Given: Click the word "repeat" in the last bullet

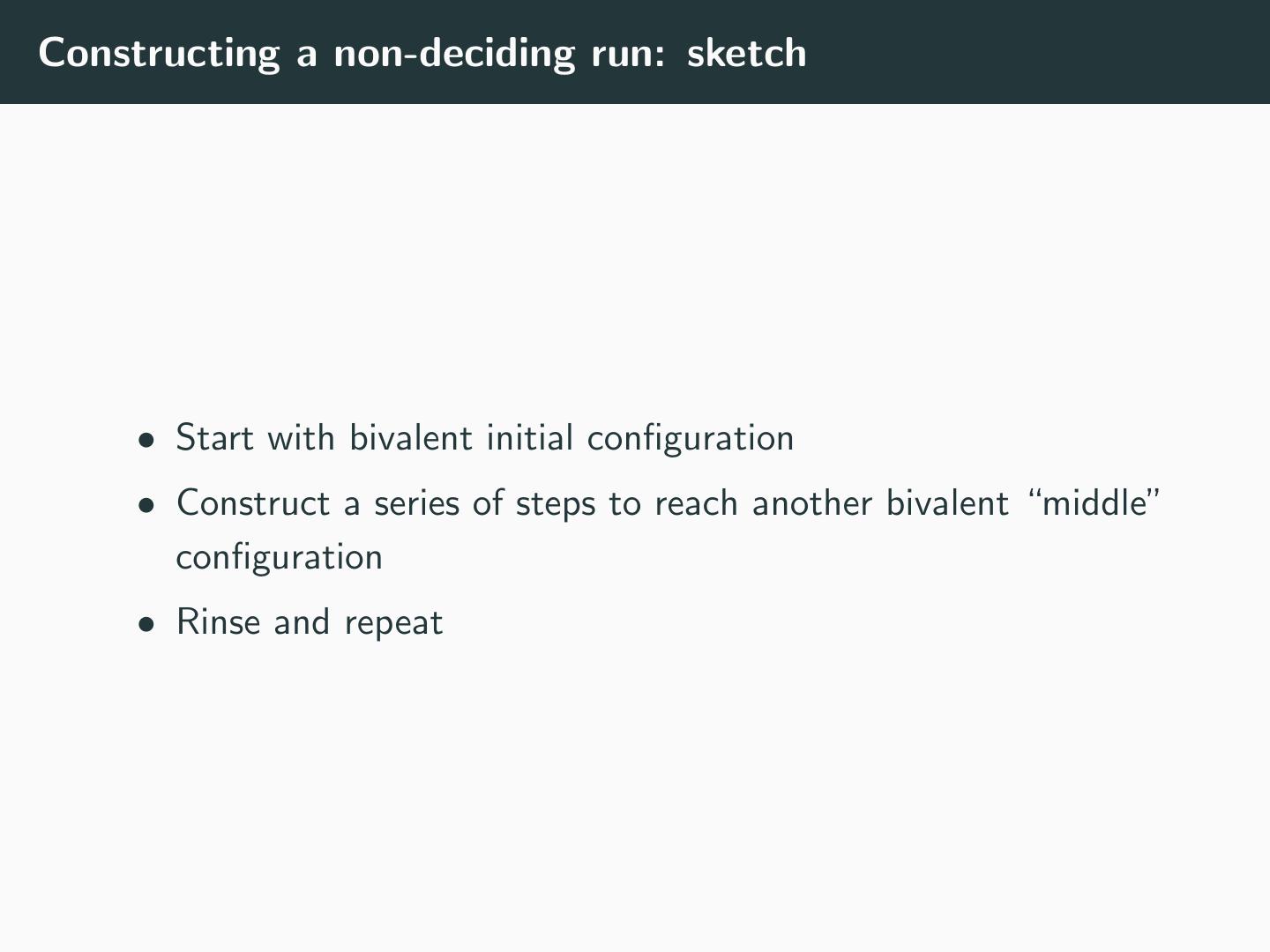Looking at the screenshot, I should point(393,624).
